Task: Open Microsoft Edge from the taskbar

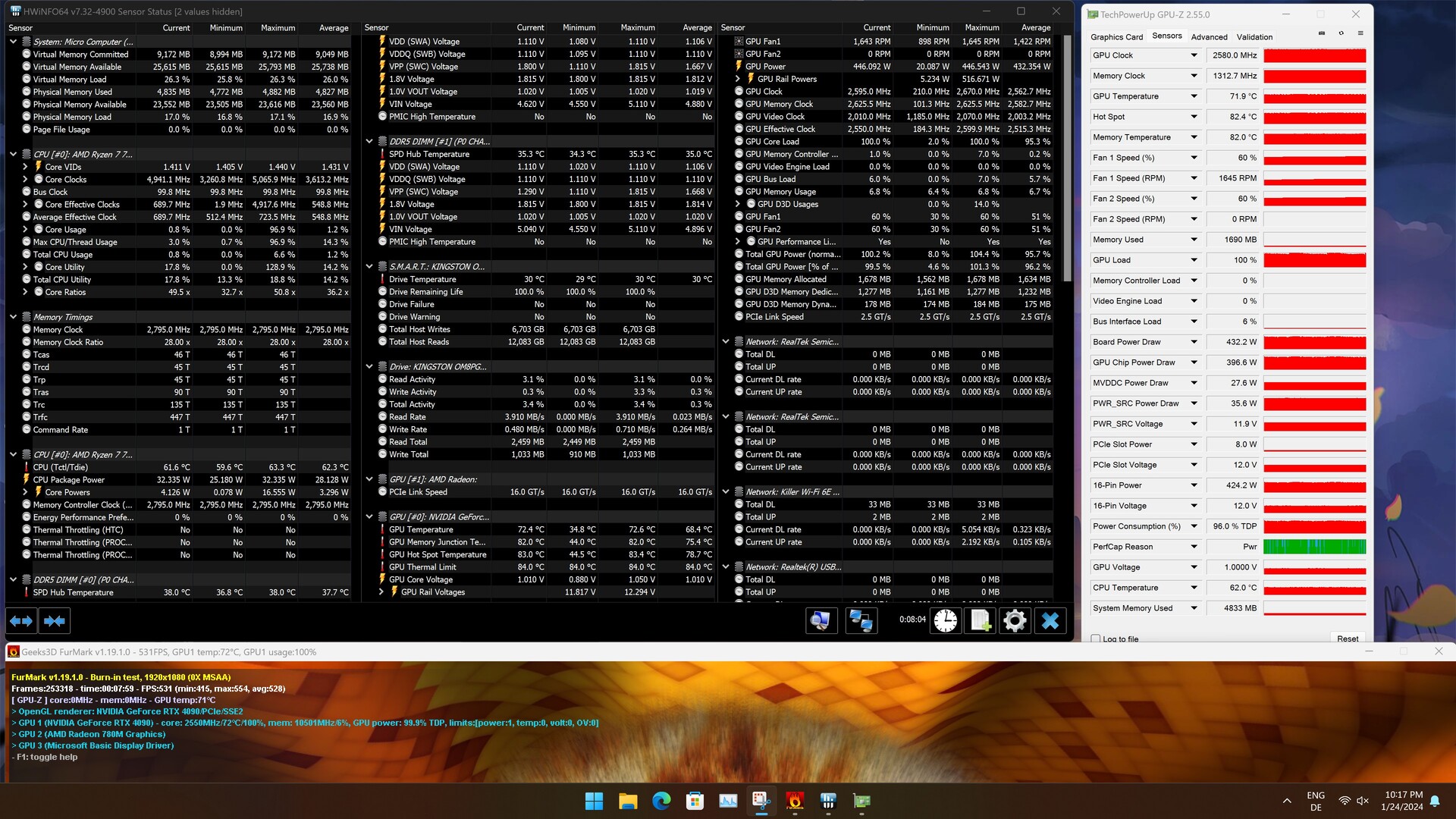Action: 661,801
